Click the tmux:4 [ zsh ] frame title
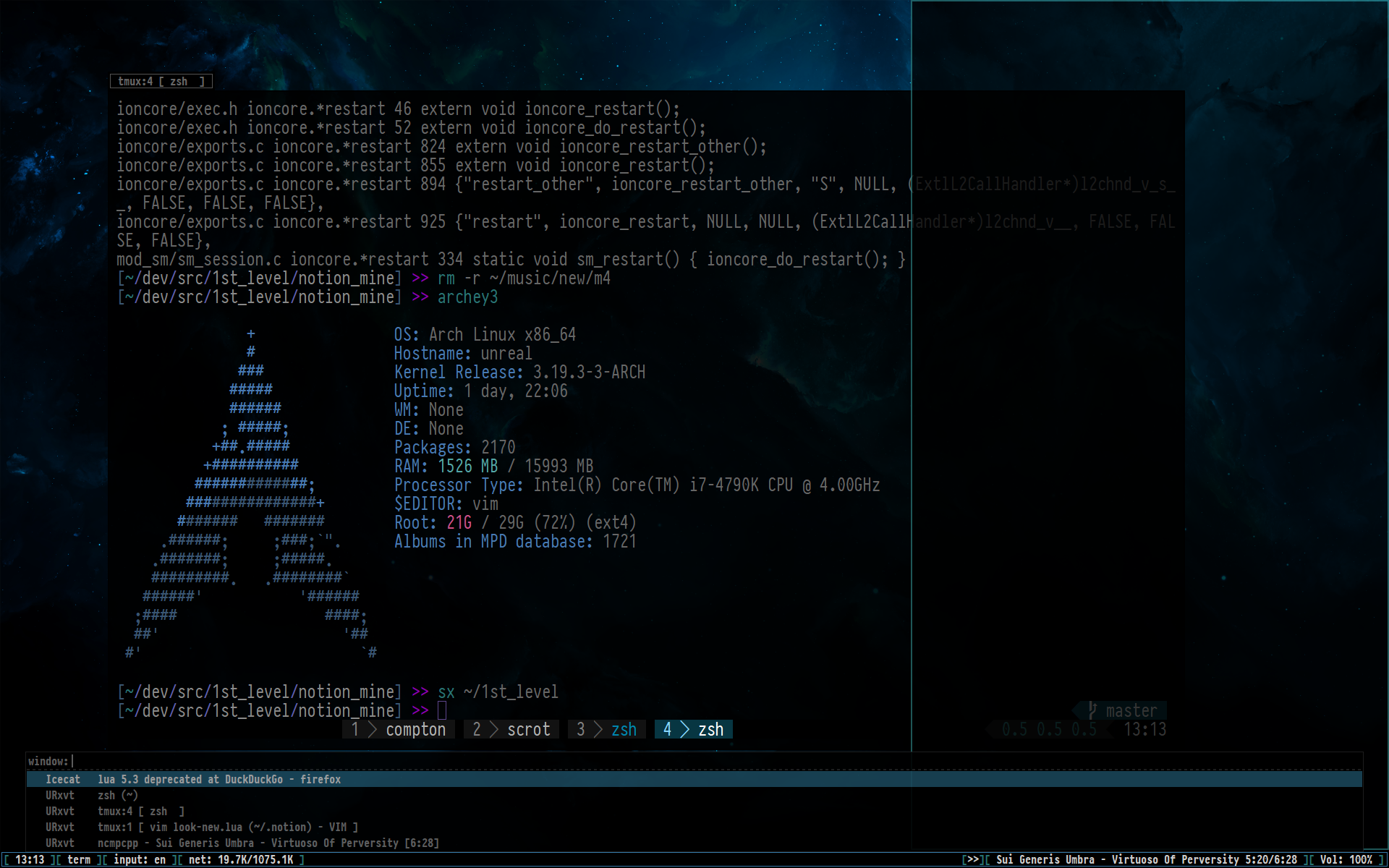Image resolution: width=1389 pixels, height=868 pixels. 161,81
